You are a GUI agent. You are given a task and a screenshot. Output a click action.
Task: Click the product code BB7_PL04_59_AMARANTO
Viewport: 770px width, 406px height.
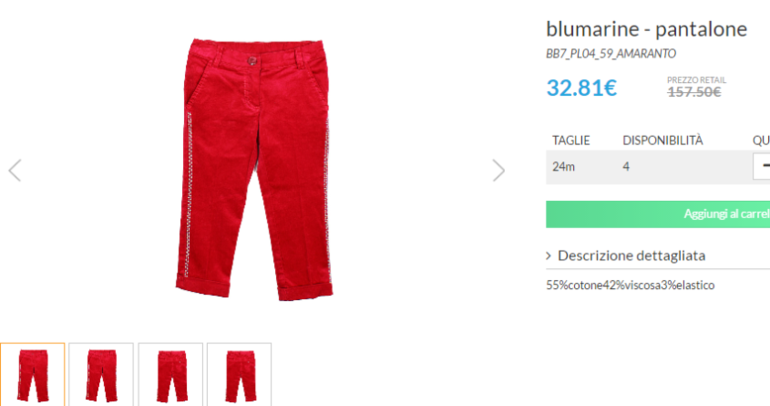point(611,54)
